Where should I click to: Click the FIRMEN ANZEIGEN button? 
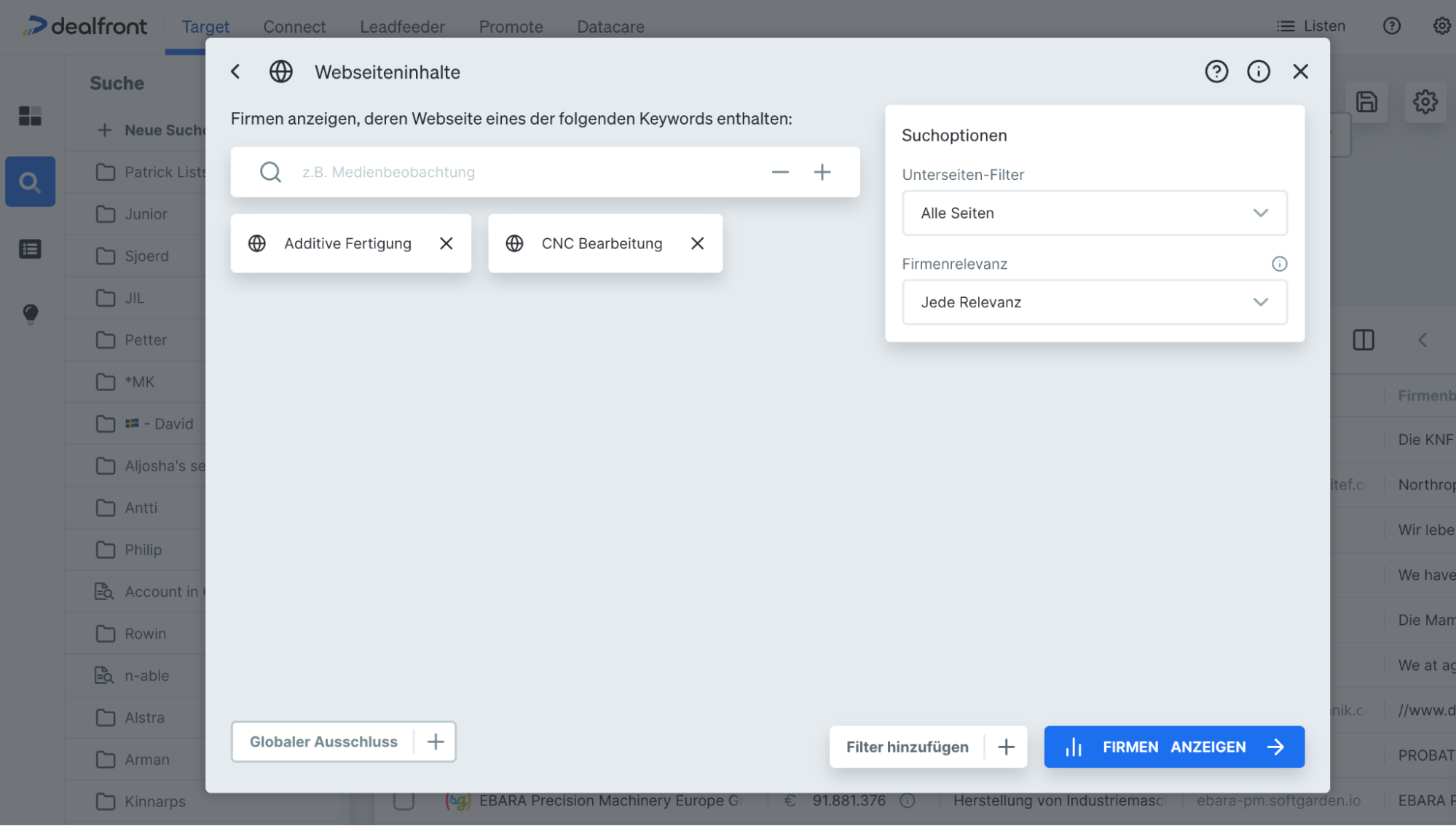pyautogui.click(x=1173, y=747)
